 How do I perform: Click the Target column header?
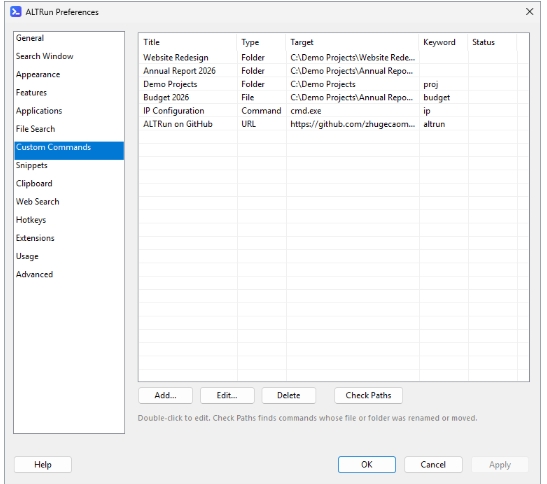click(x=353, y=42)
